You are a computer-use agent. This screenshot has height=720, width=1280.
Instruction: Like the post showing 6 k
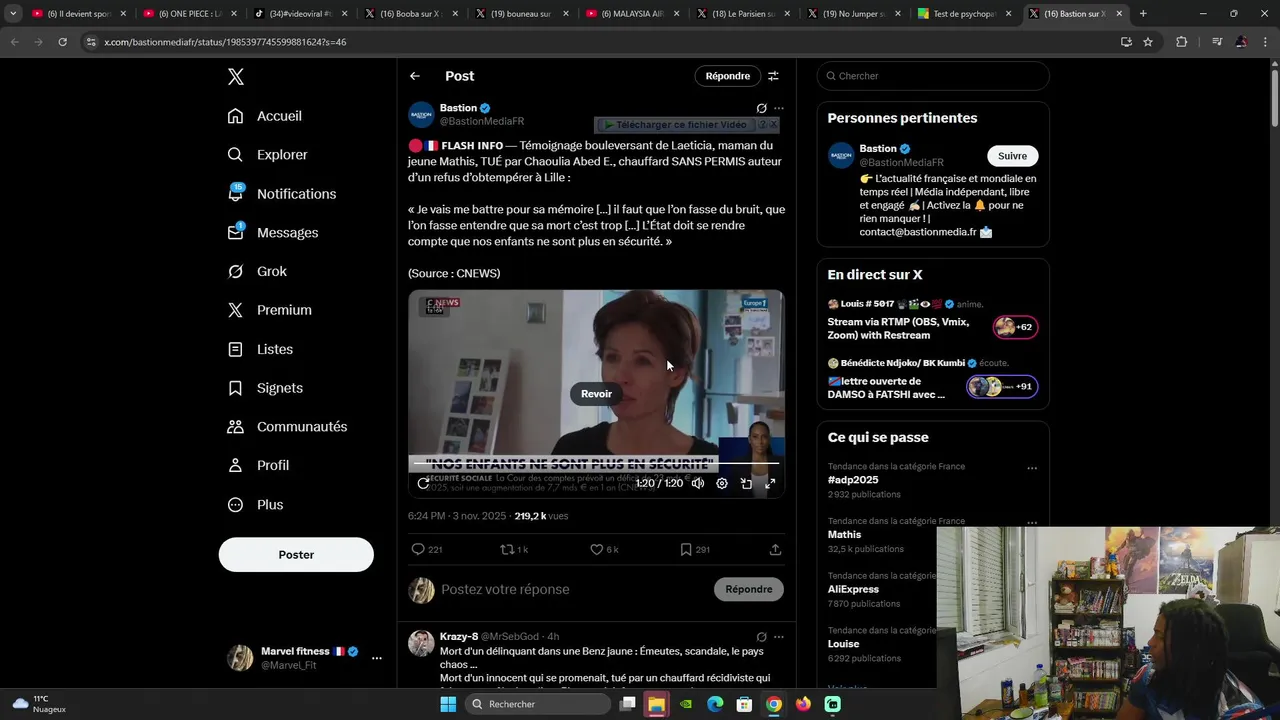604,549
